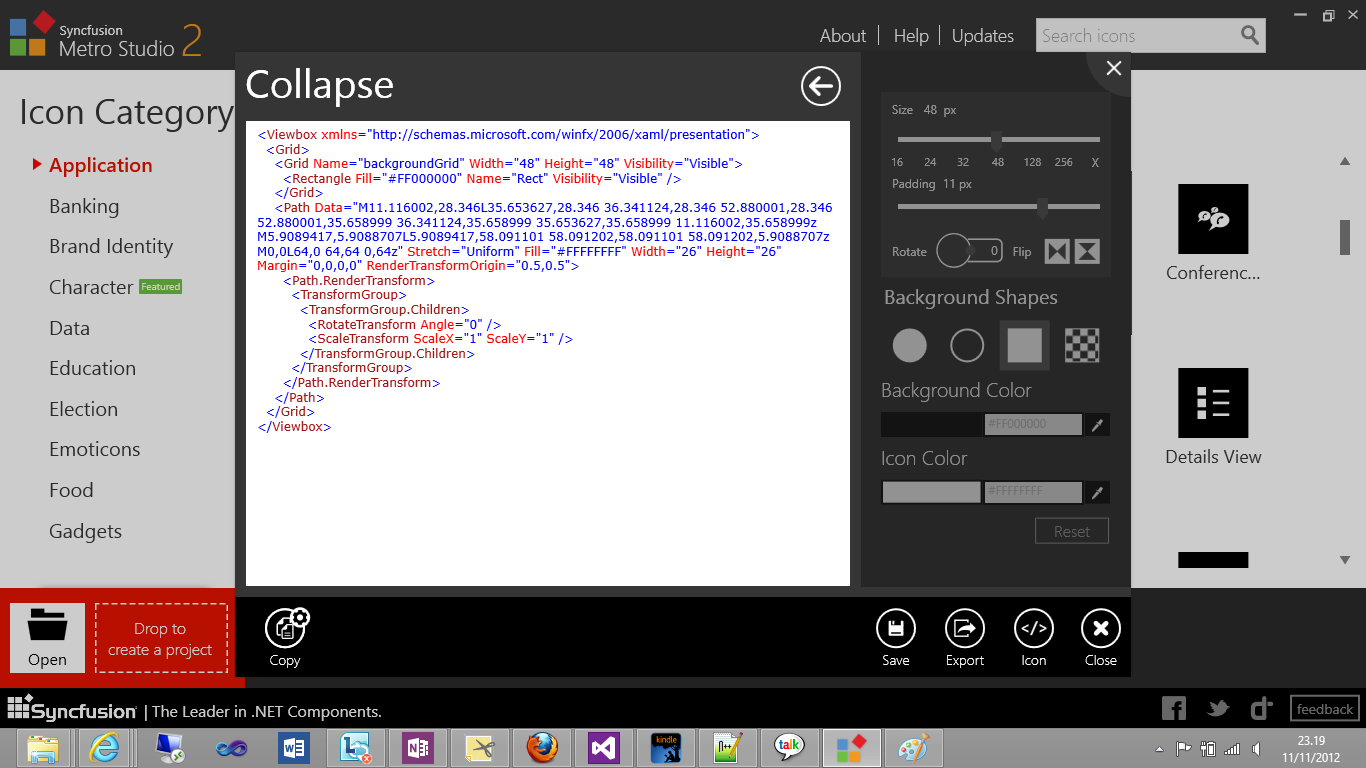This screenshot has height=768, width=1366.
Task: Flip the icon vertically
Action: [1087, 251]
